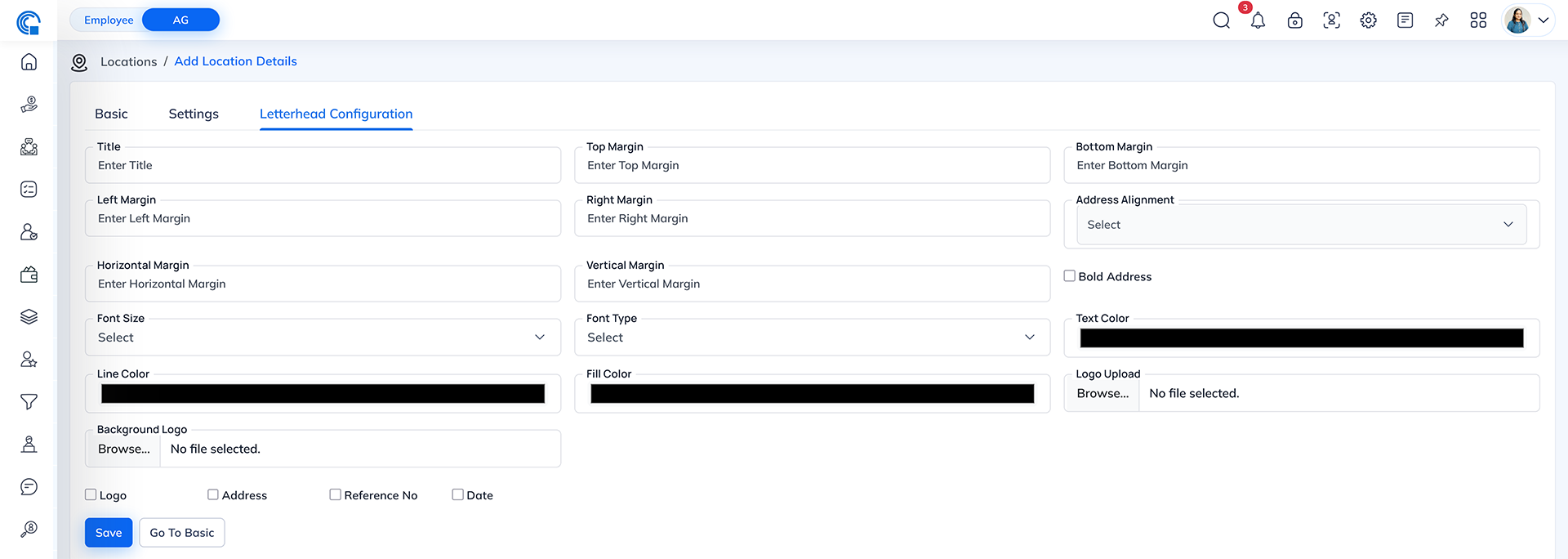This screenshot has height=559, width=1568.
Task: Open the wallet icon in sidebar
Action: 29,275
